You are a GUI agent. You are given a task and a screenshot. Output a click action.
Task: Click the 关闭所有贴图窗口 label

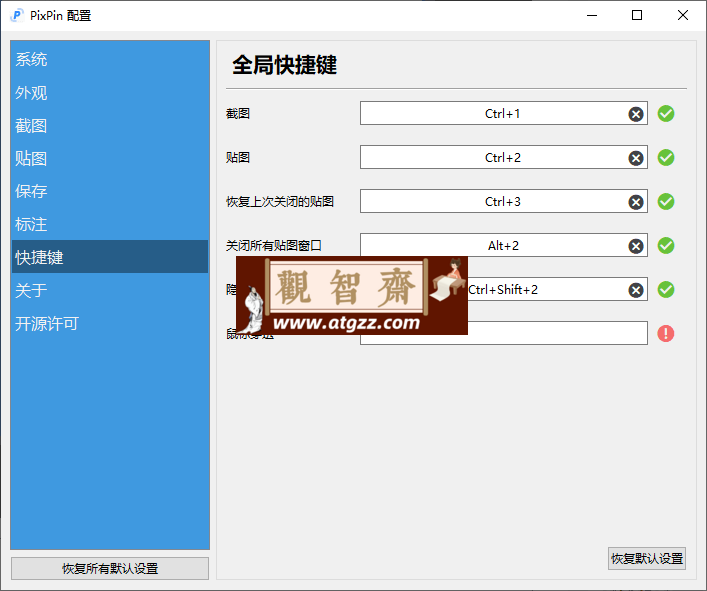coord(274,246)
